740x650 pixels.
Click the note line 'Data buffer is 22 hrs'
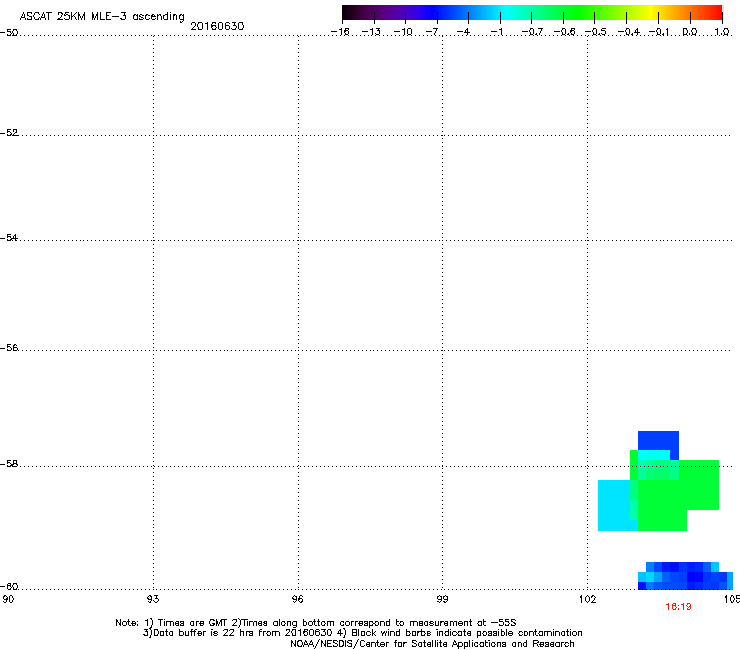pos(362,633)
